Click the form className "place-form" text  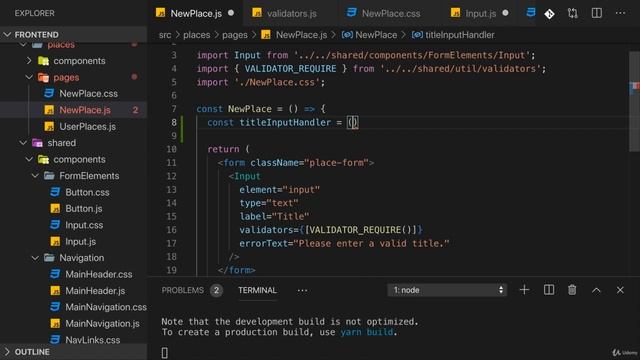pos(336,162)
